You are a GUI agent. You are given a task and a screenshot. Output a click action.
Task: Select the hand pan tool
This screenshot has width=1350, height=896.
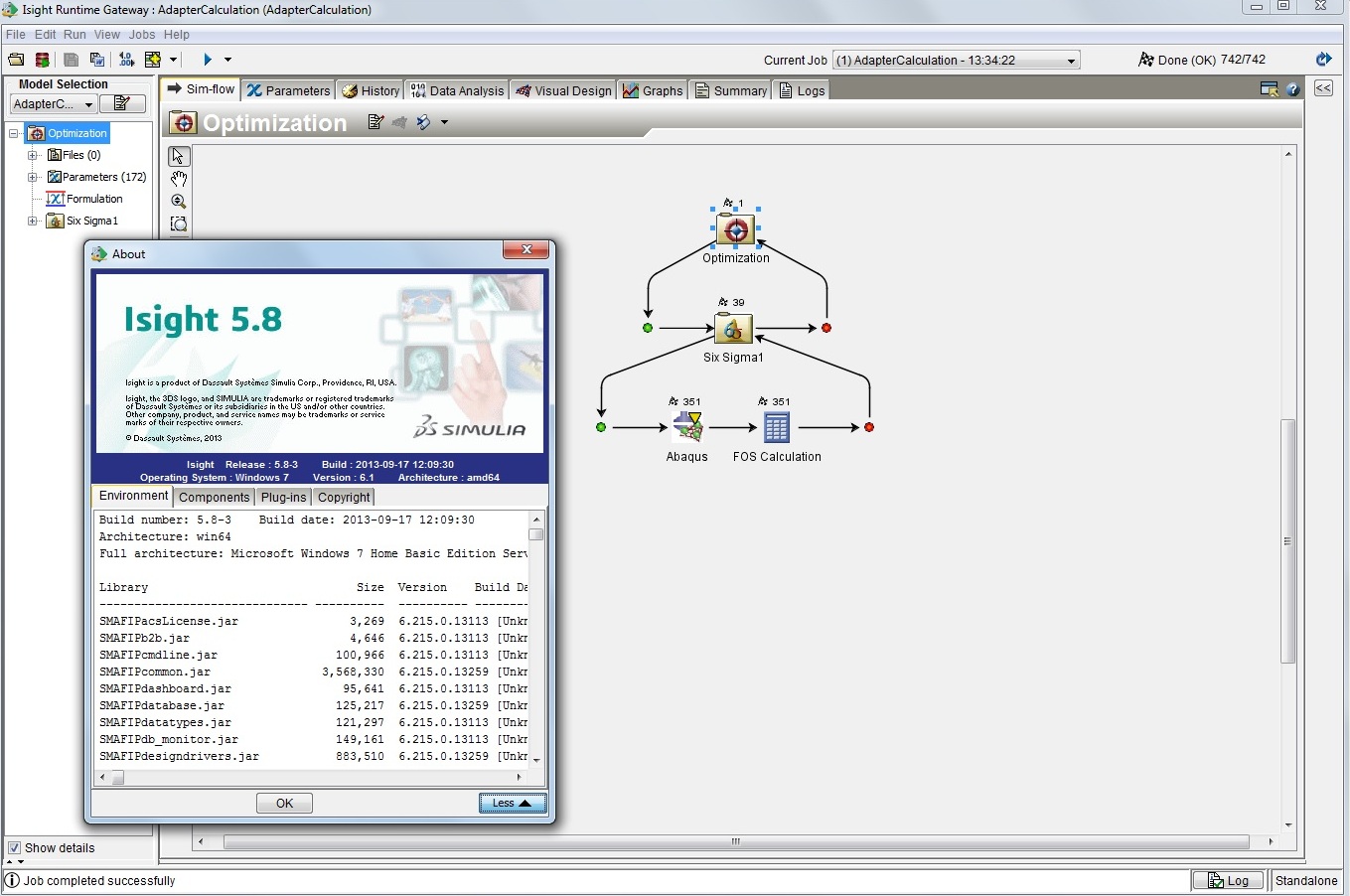(179, 179)
